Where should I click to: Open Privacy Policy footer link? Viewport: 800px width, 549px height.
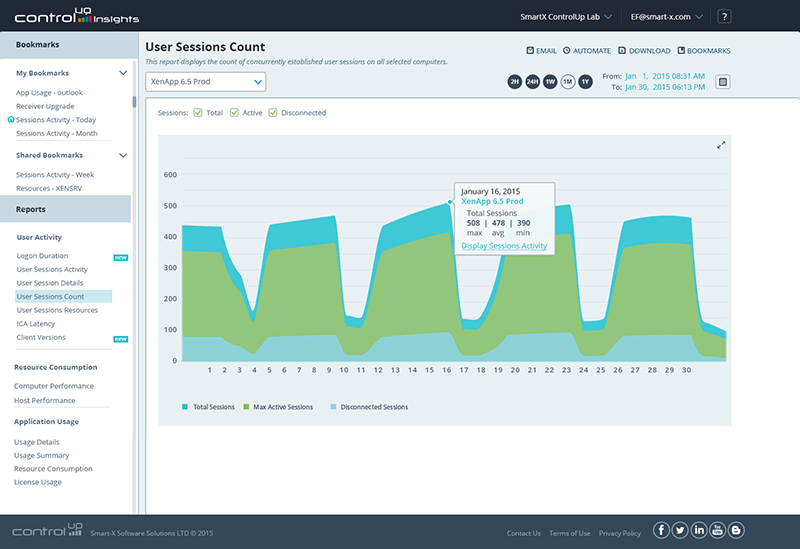tap(619, 533)
